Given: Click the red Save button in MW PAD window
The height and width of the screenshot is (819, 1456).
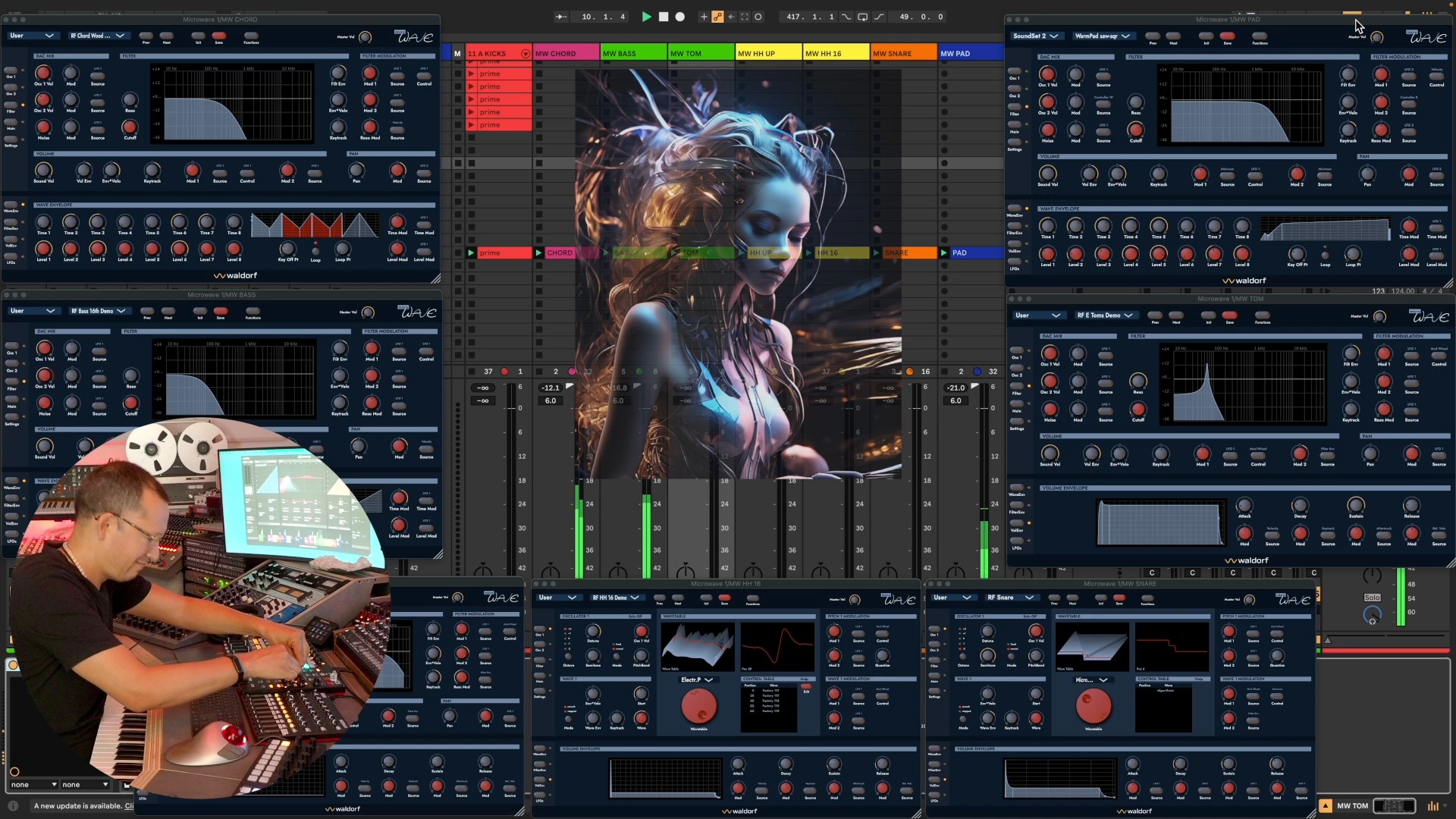Looking at the screenshot, I should click(1227, 37).
